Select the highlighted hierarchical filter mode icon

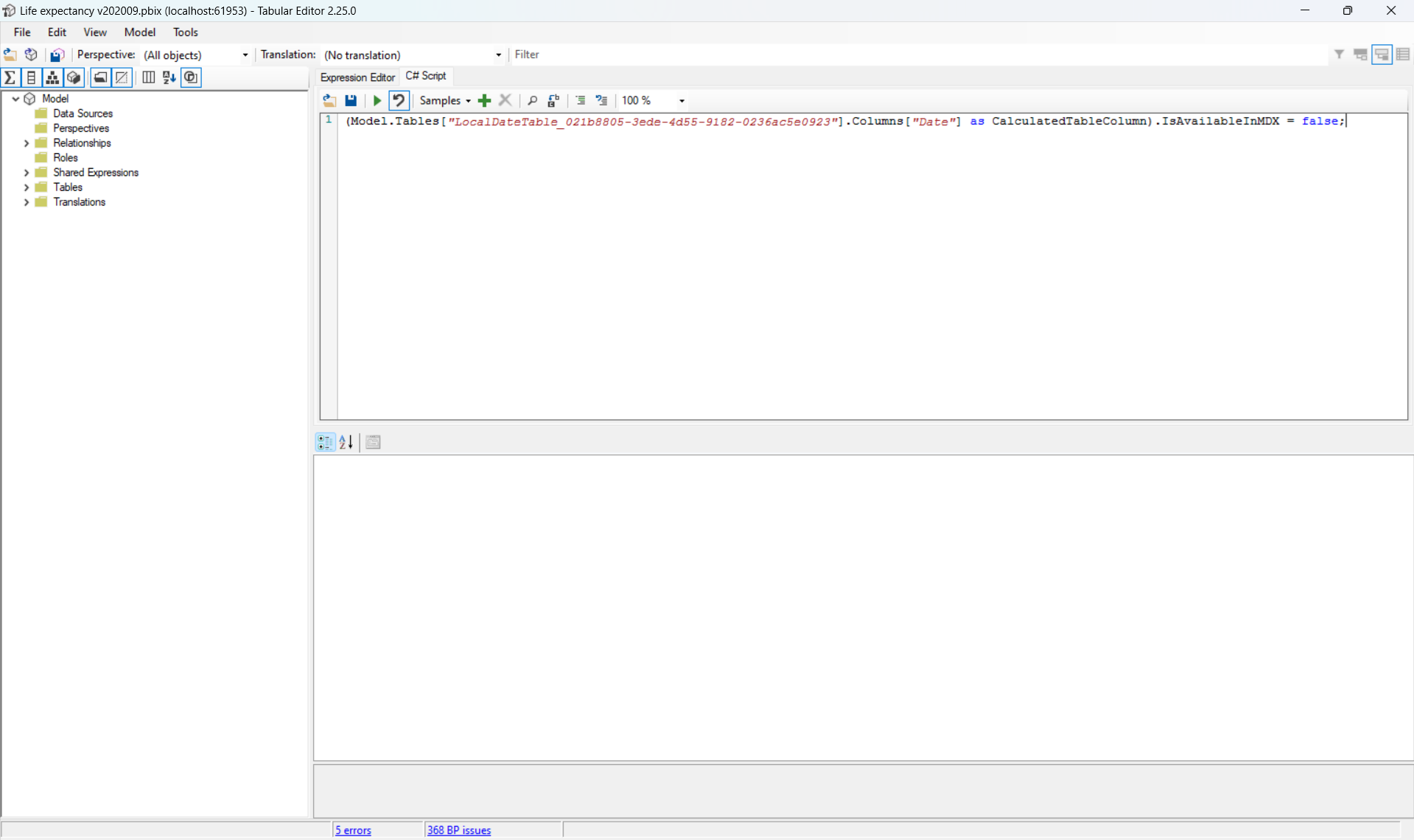[x=1382, y=55]
